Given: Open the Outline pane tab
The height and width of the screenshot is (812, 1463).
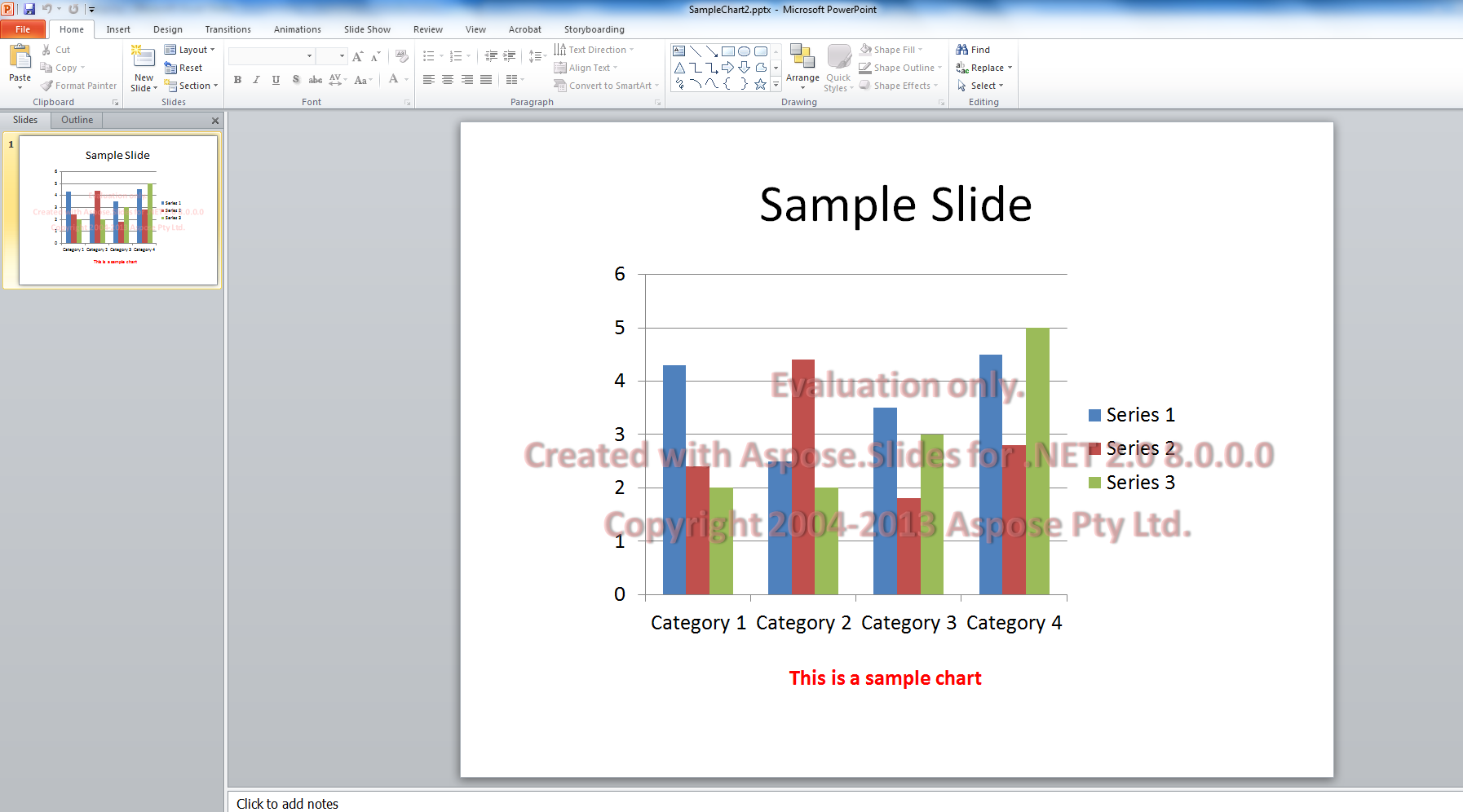Looking at the screenshot, I should [x=77, y=120].
